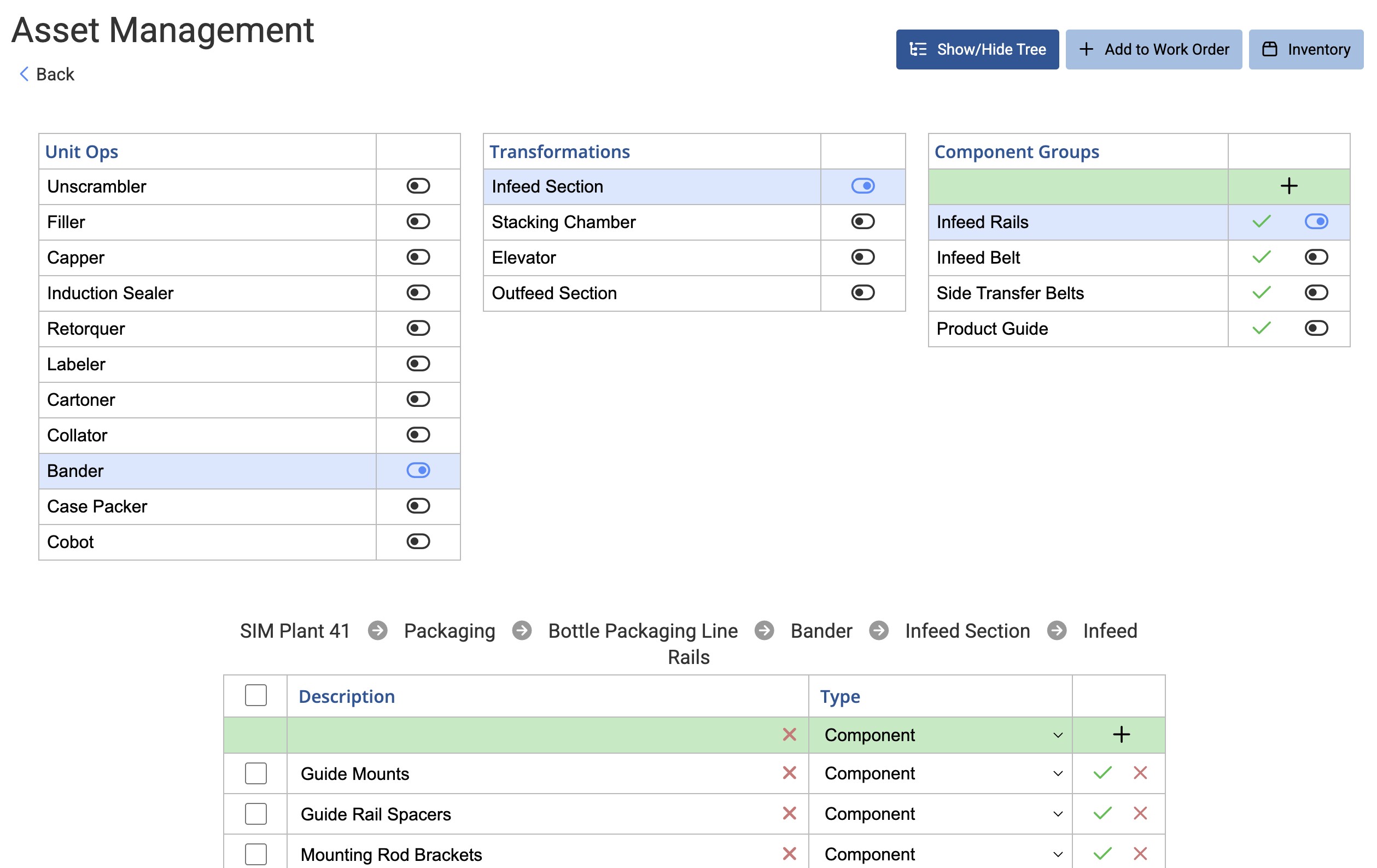
Task: Confirm Guide Rail Spacers with green check
Action: [1102, 813]
